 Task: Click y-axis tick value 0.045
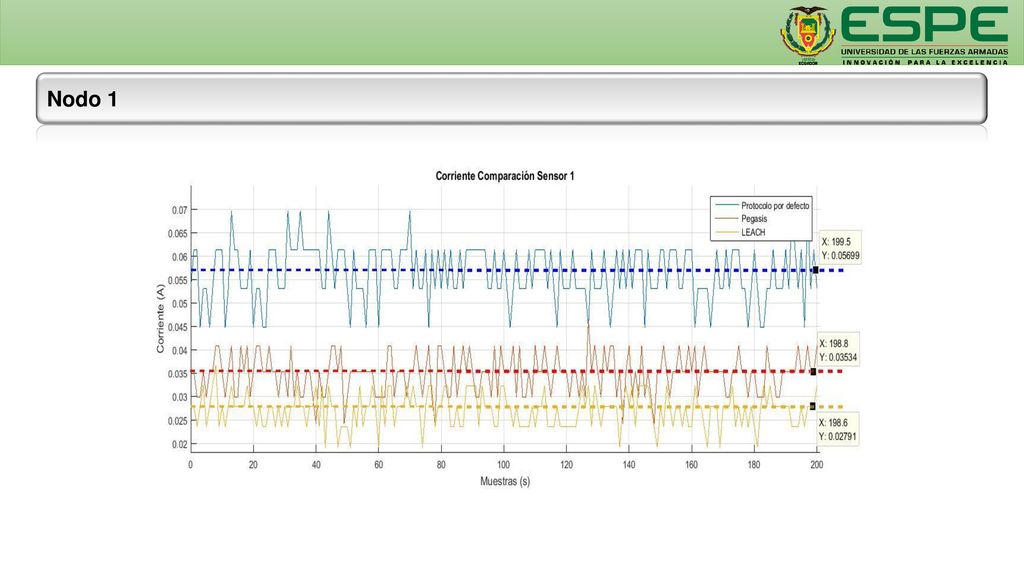coord(178,327)
